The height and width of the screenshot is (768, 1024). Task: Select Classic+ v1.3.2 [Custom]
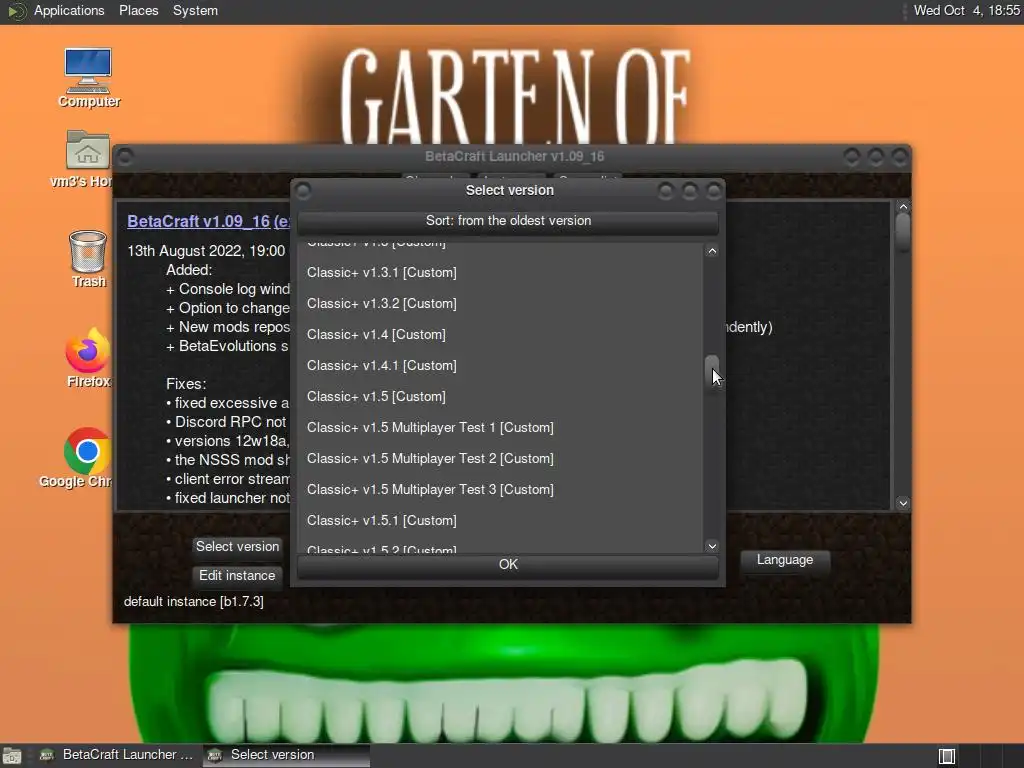coord(502,304)
